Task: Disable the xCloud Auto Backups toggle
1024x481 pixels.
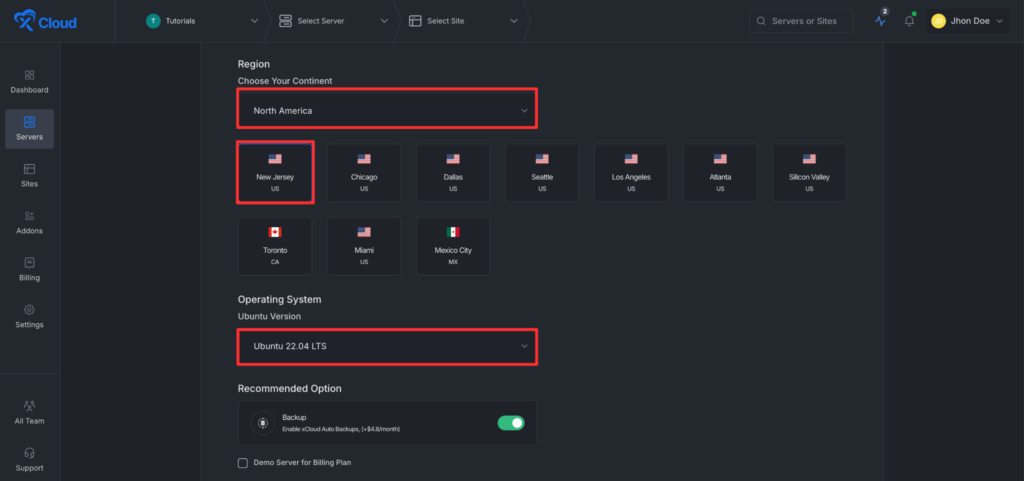Action: tap(511, 423)
